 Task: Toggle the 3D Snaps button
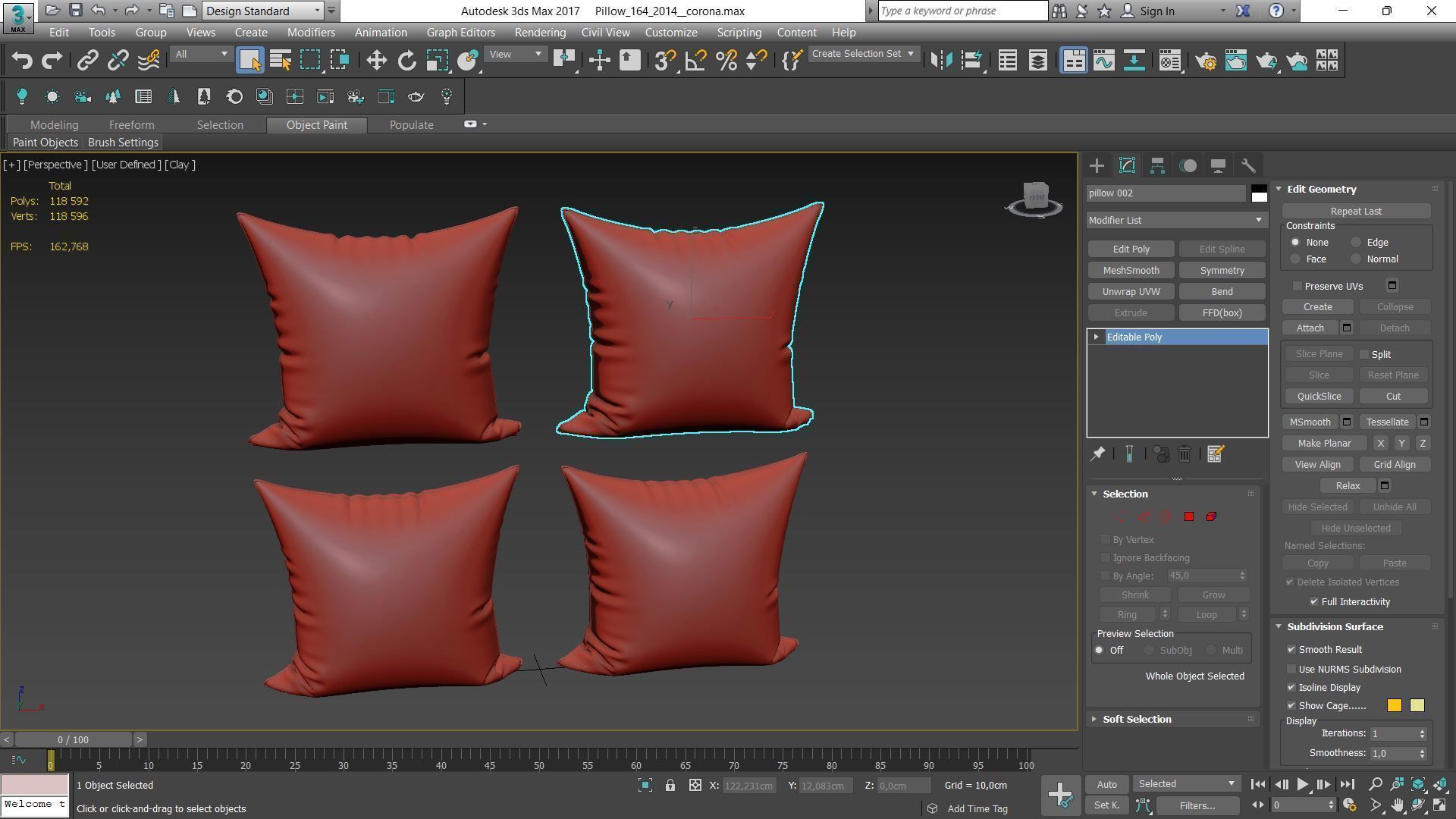point(665,61)
